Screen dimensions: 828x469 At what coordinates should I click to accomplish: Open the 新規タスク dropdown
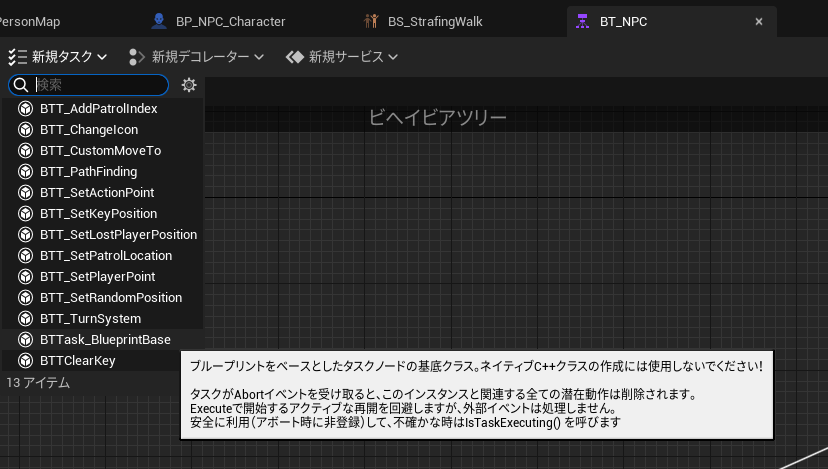point(58,57)
